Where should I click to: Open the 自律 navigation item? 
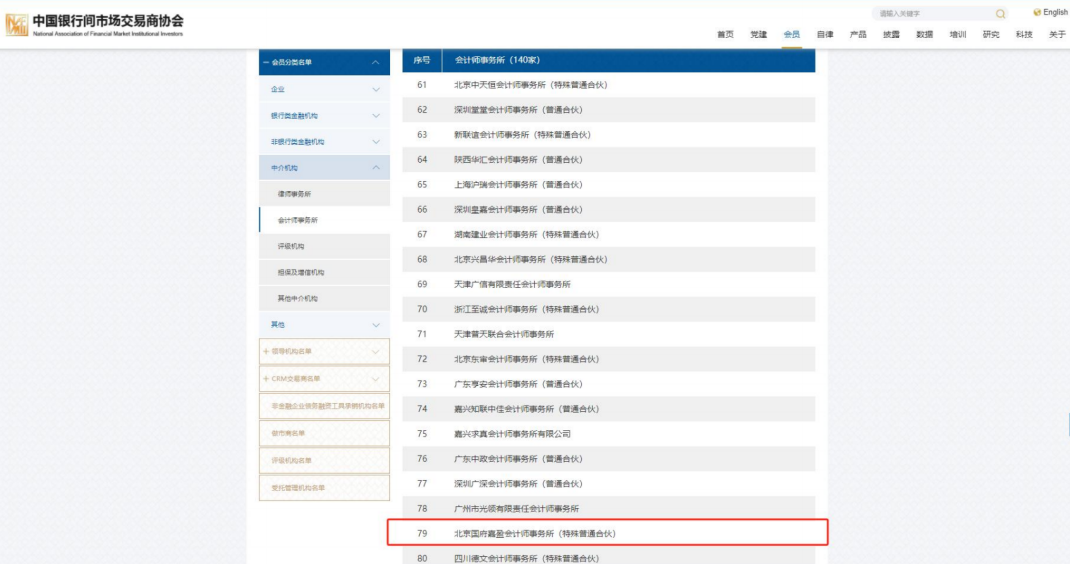tap(825, 34)
